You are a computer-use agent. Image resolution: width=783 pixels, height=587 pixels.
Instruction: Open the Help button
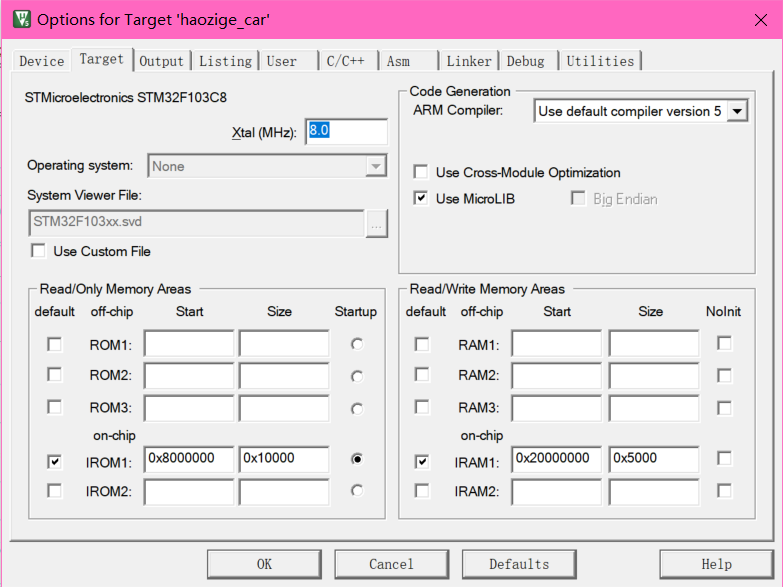point(717,564)
